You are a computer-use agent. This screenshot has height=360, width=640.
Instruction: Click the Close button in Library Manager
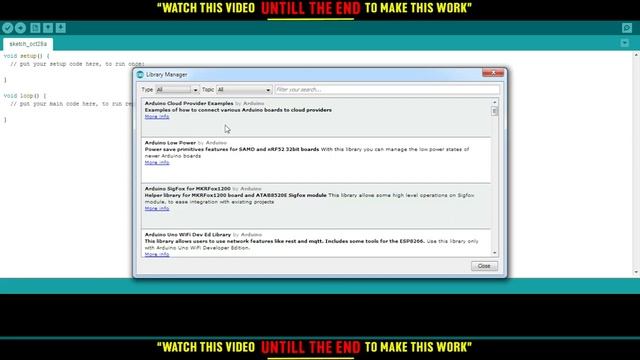tap(484, 266)
